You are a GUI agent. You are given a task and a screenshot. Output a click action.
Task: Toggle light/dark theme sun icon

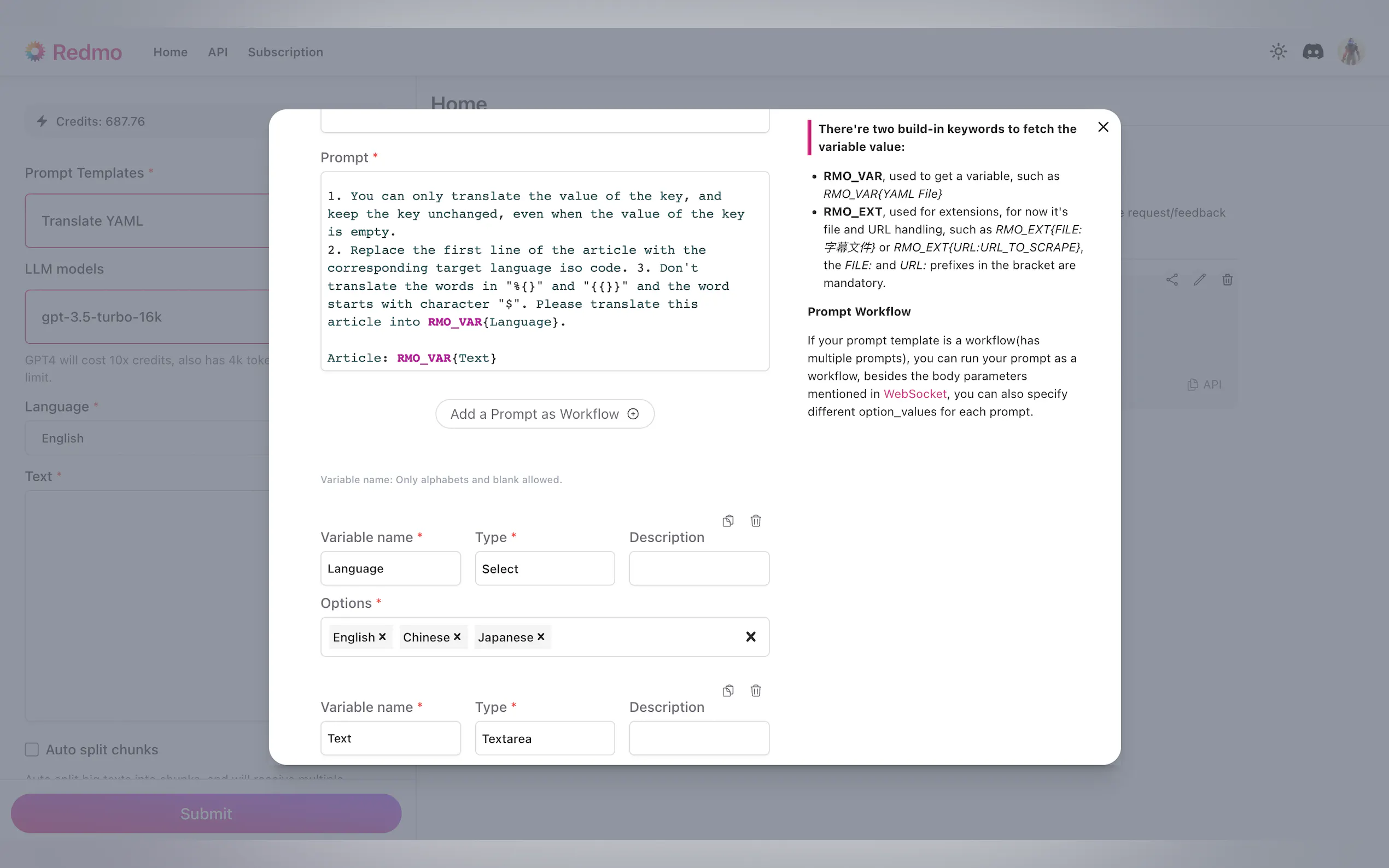[1277, 52]
